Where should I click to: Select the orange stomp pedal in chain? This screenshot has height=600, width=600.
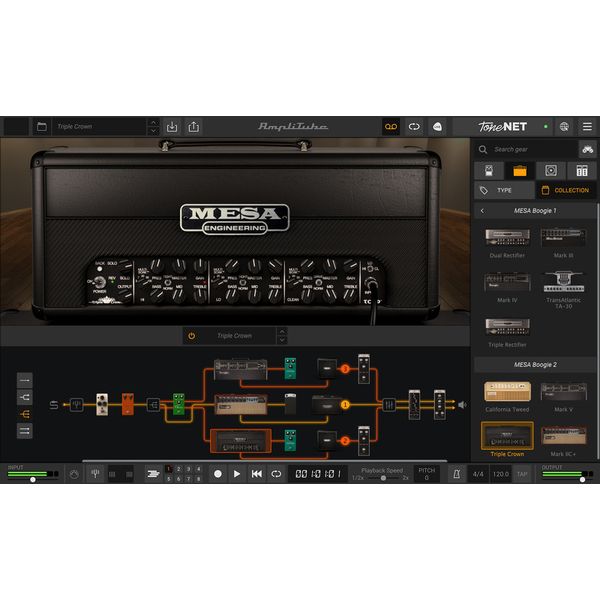click(128, 404)
